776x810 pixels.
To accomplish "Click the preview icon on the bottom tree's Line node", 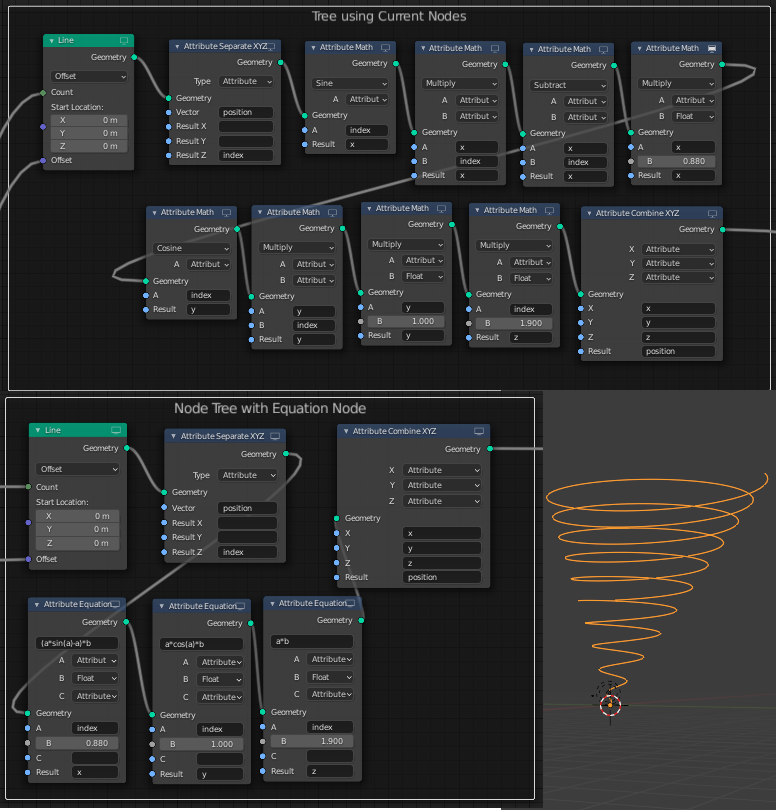I will coord(116,430).
